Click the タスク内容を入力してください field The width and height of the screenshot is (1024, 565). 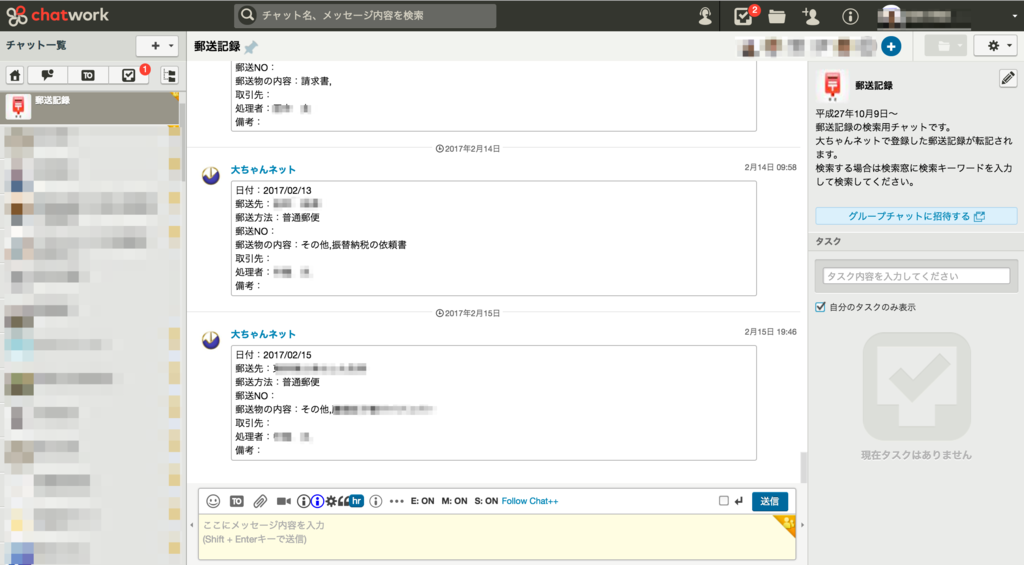tap(916, 276)
